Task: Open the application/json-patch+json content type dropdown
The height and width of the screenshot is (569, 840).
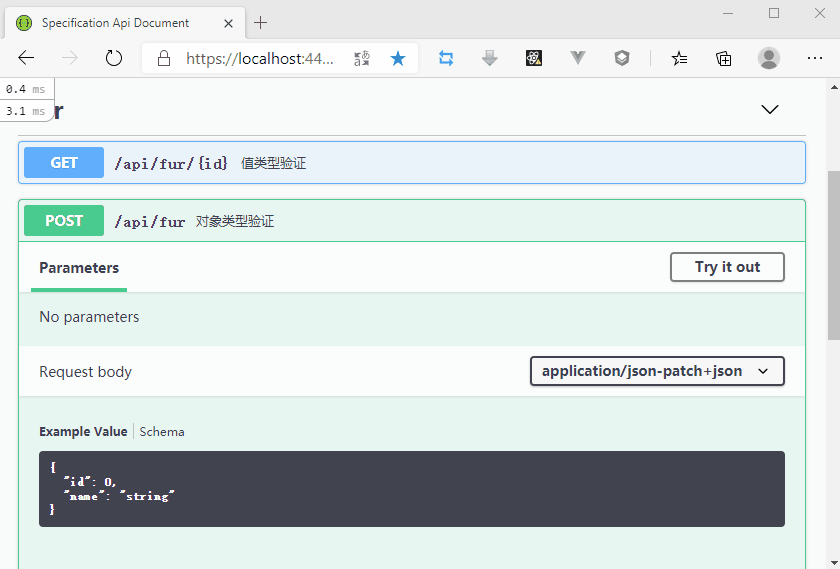Action: click(x=656, y=371)
